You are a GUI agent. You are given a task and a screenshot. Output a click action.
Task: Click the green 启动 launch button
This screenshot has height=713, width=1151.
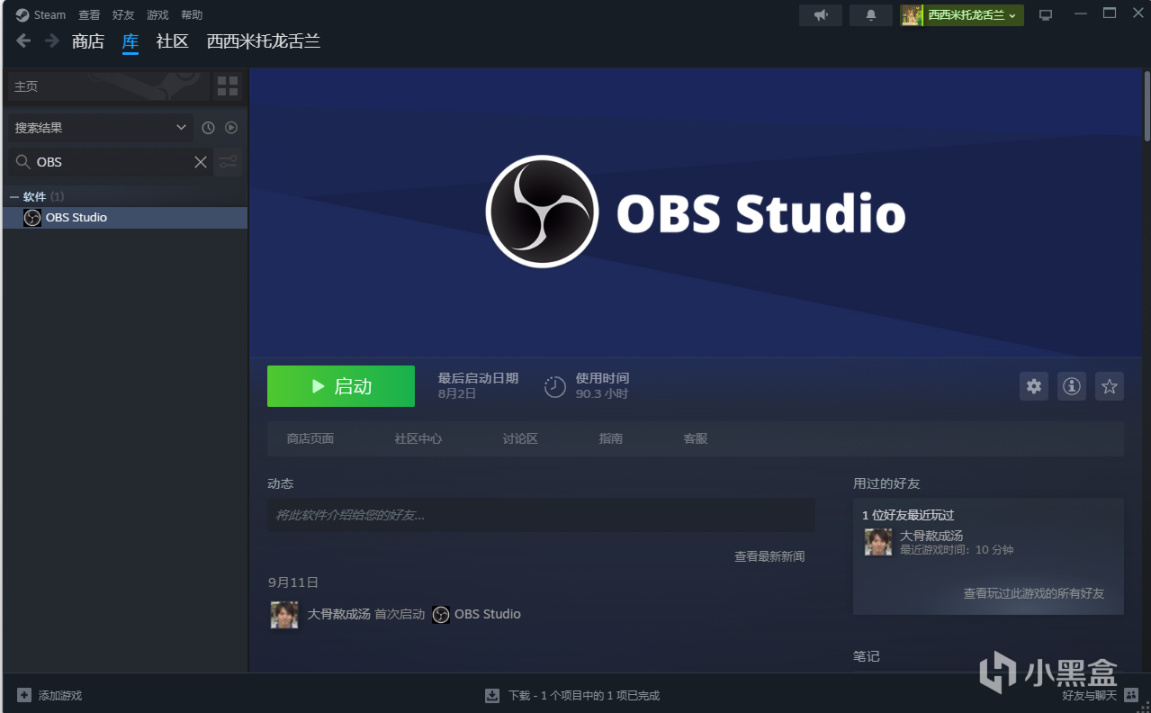[x=341, y=386]
